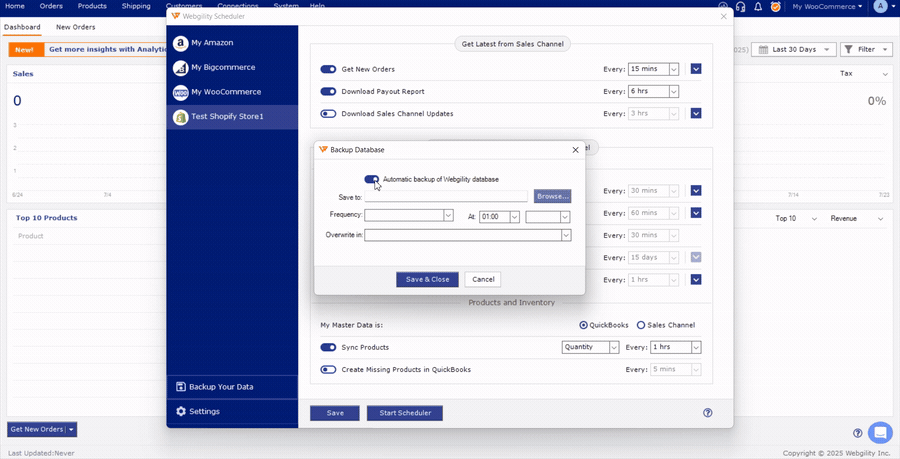Click the user avatar A icon
Viewport: 900px width, 459px height.
880,7
